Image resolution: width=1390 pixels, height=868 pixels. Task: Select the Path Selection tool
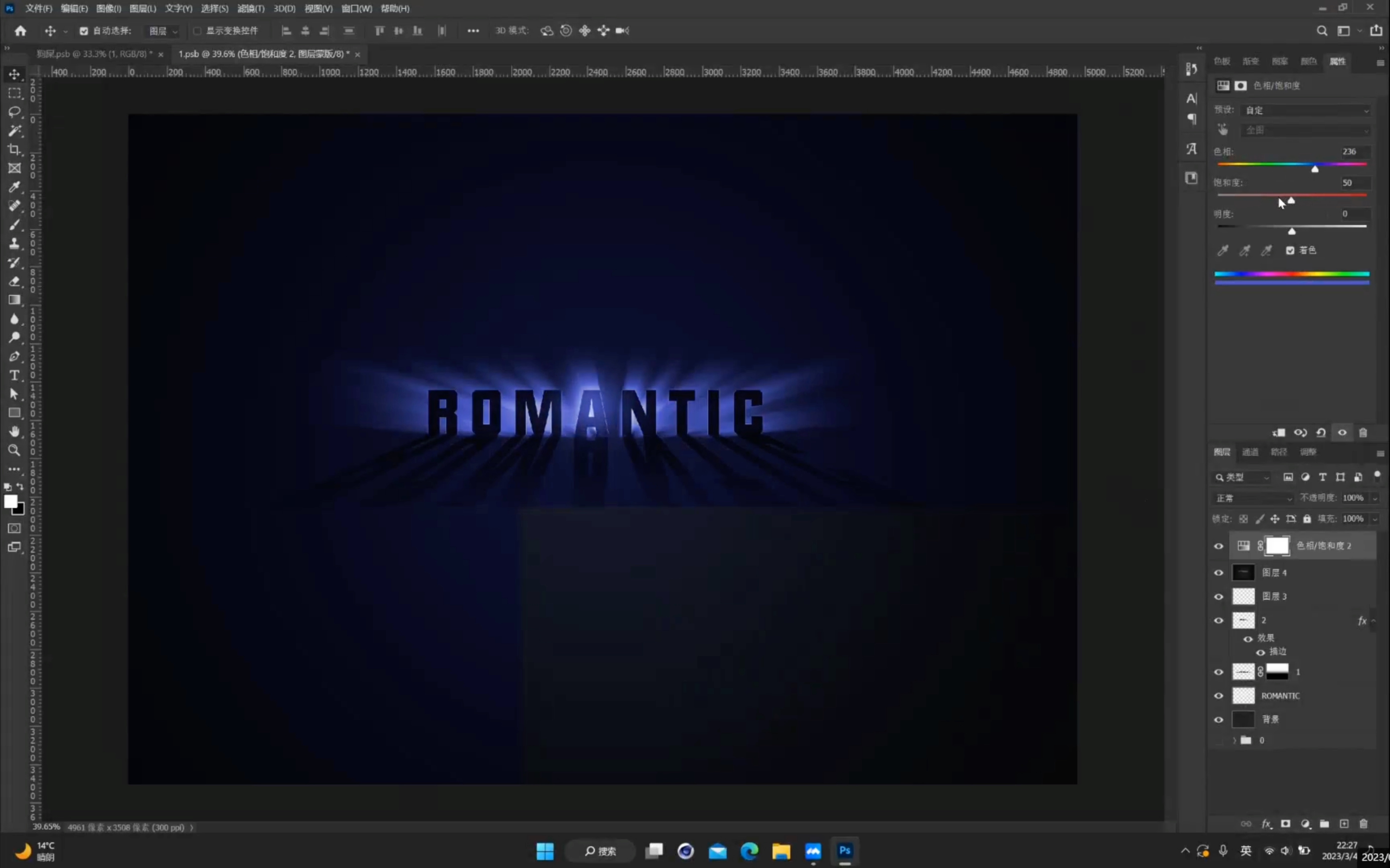click(14, 394)
